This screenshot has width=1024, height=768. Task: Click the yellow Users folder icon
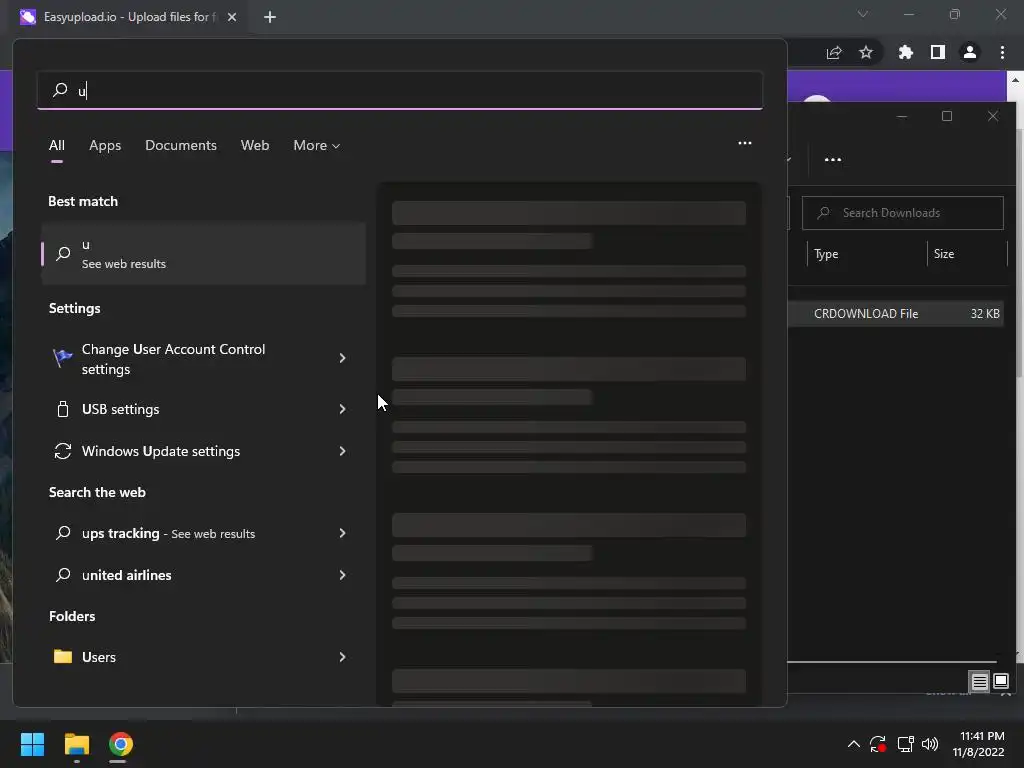click(63, 656)
